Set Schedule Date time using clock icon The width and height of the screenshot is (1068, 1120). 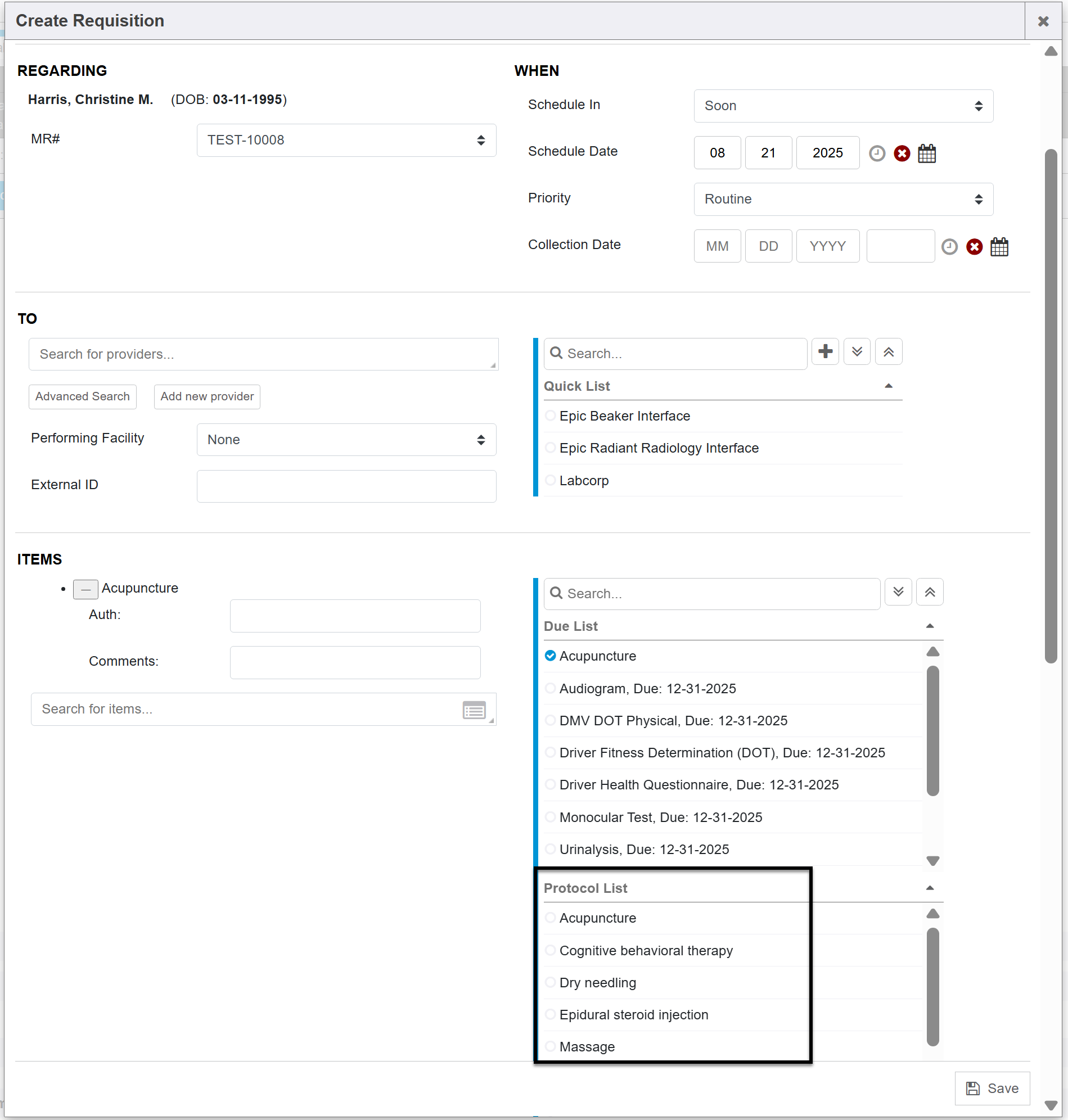coord(877,153)
